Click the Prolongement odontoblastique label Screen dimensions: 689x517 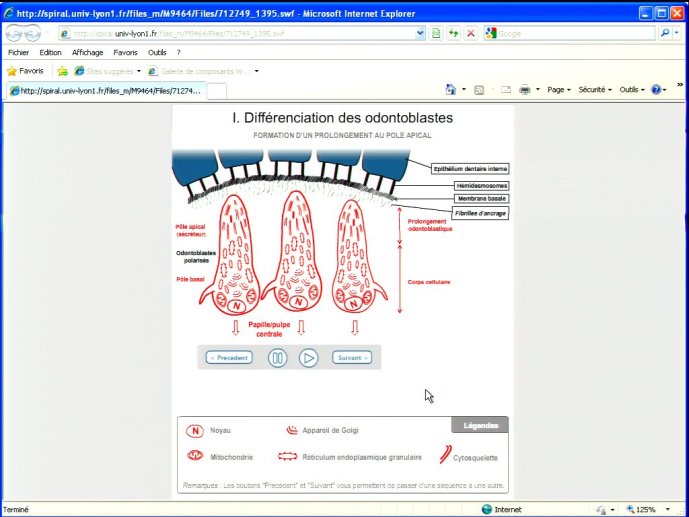click(x=430, y=225)
